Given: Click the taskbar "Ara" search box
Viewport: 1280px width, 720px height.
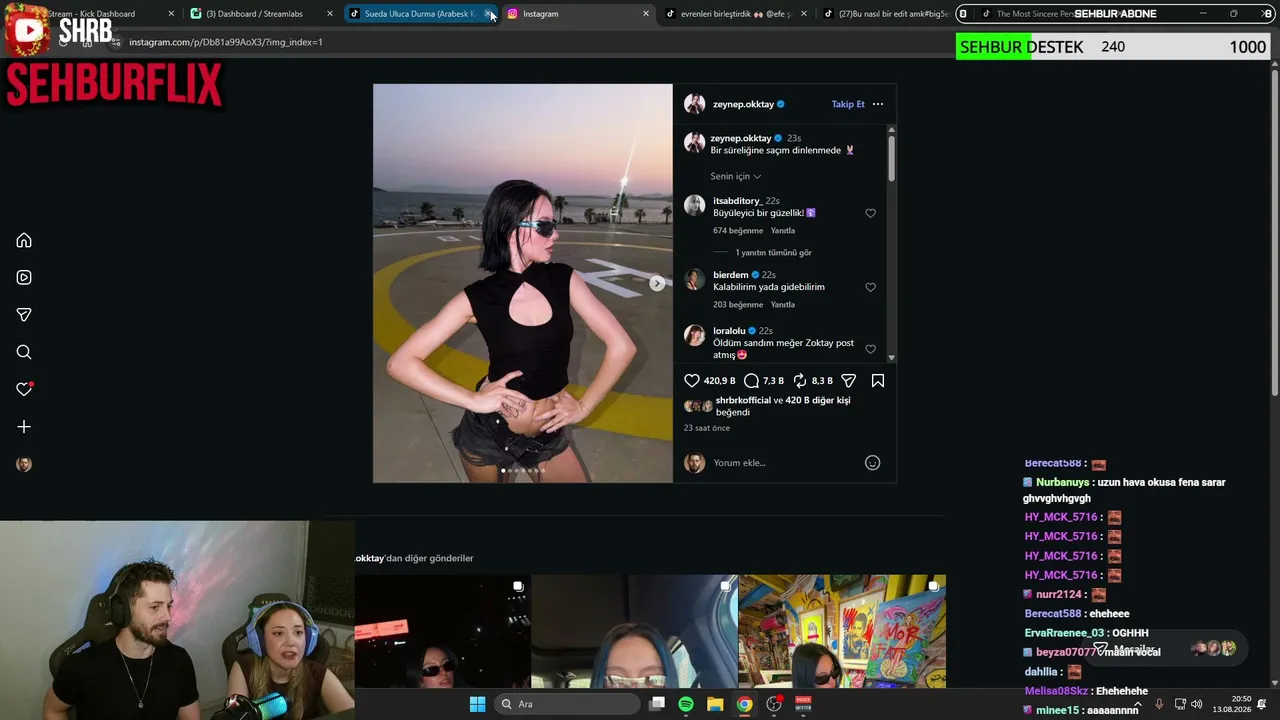Looking at the screenshot, I should [x=568, y=704].
